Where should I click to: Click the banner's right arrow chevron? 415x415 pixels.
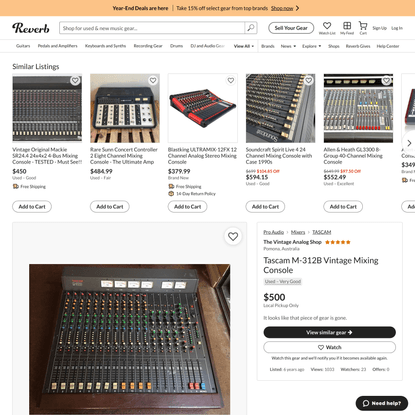tap(297, 8)
